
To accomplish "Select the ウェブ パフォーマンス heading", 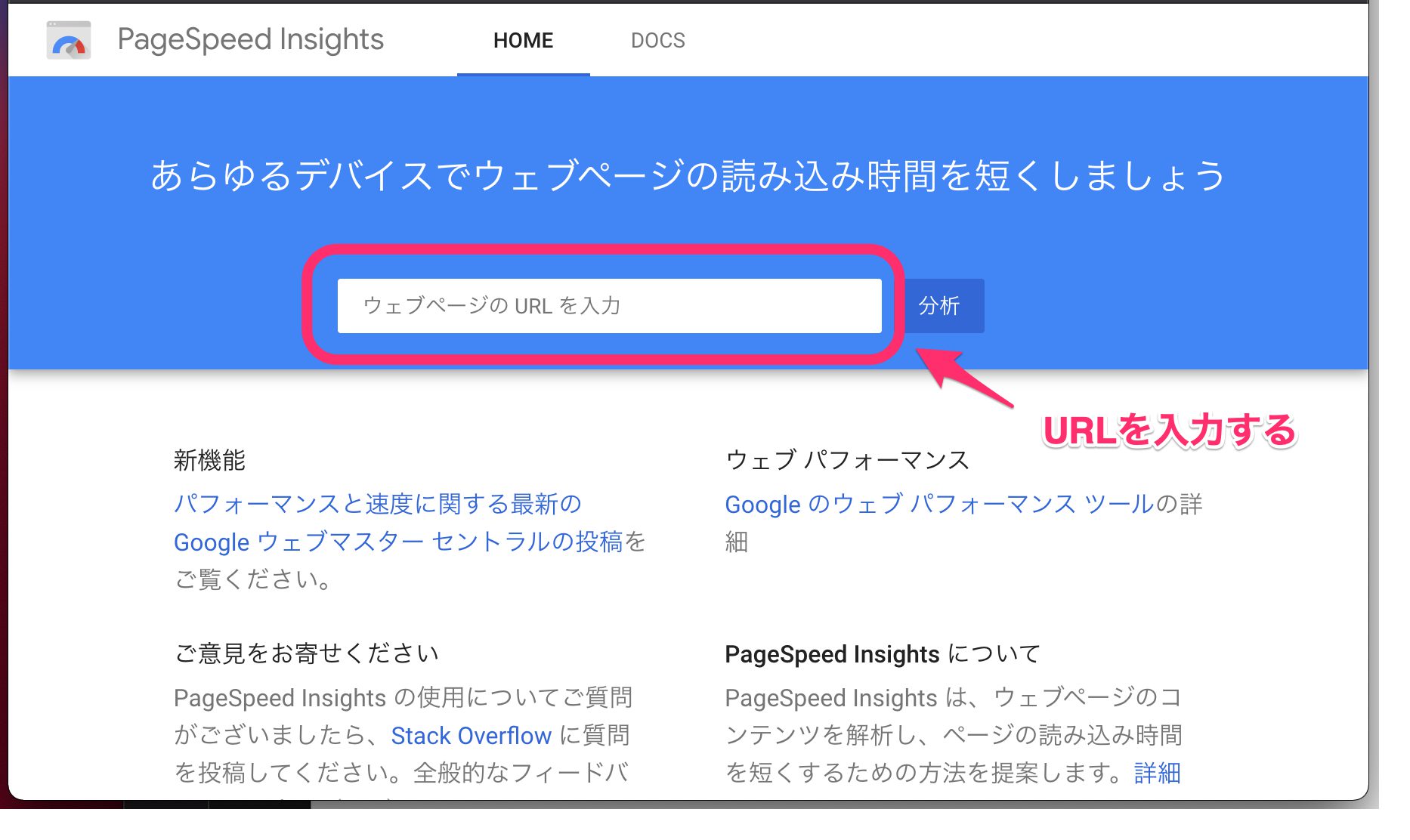I will point(847,460).
